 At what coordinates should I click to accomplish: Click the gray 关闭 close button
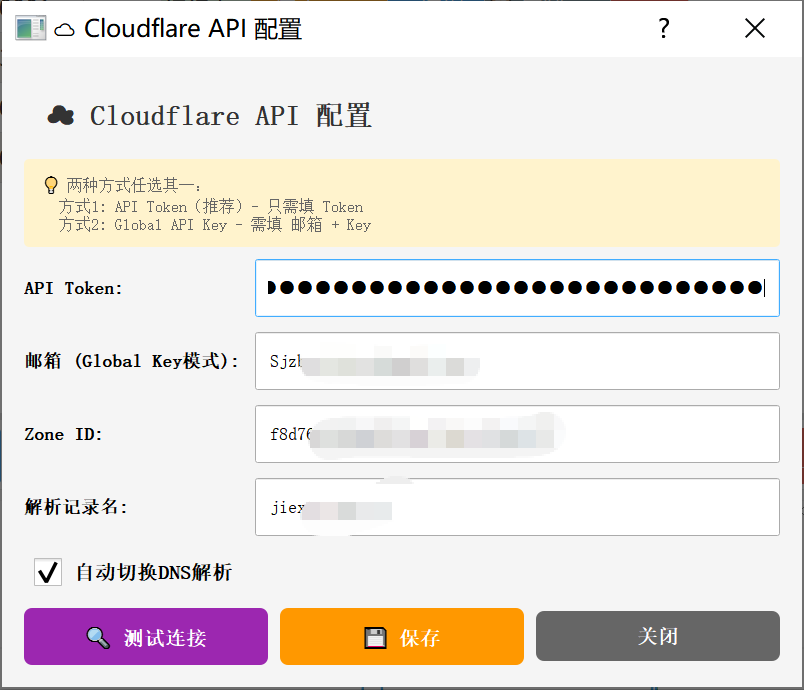[658, 636]
